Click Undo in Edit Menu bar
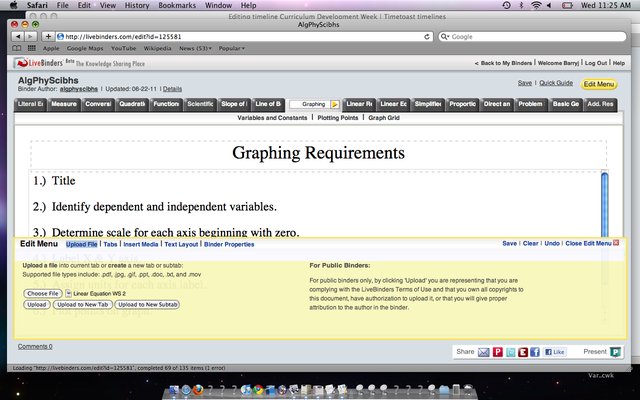Viewport: 640px width, 400px height. click(x=552, y=243)
